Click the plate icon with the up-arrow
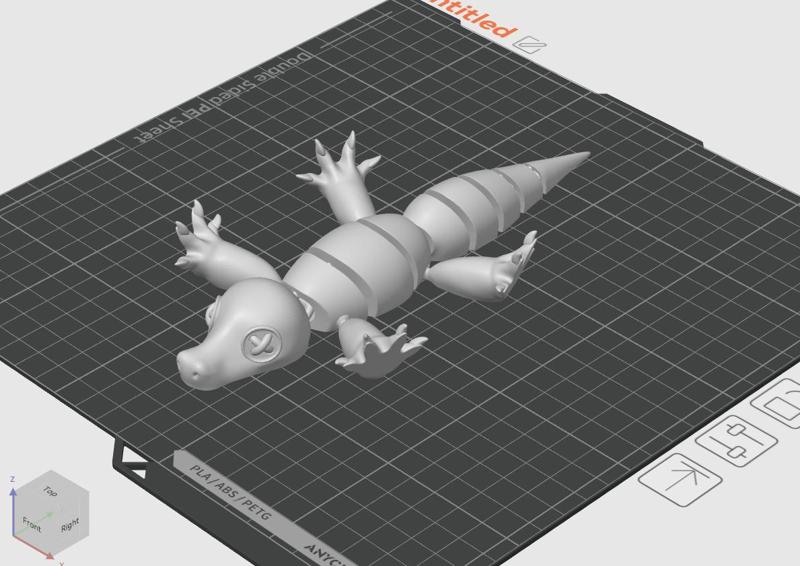 [x=680, y=479]
